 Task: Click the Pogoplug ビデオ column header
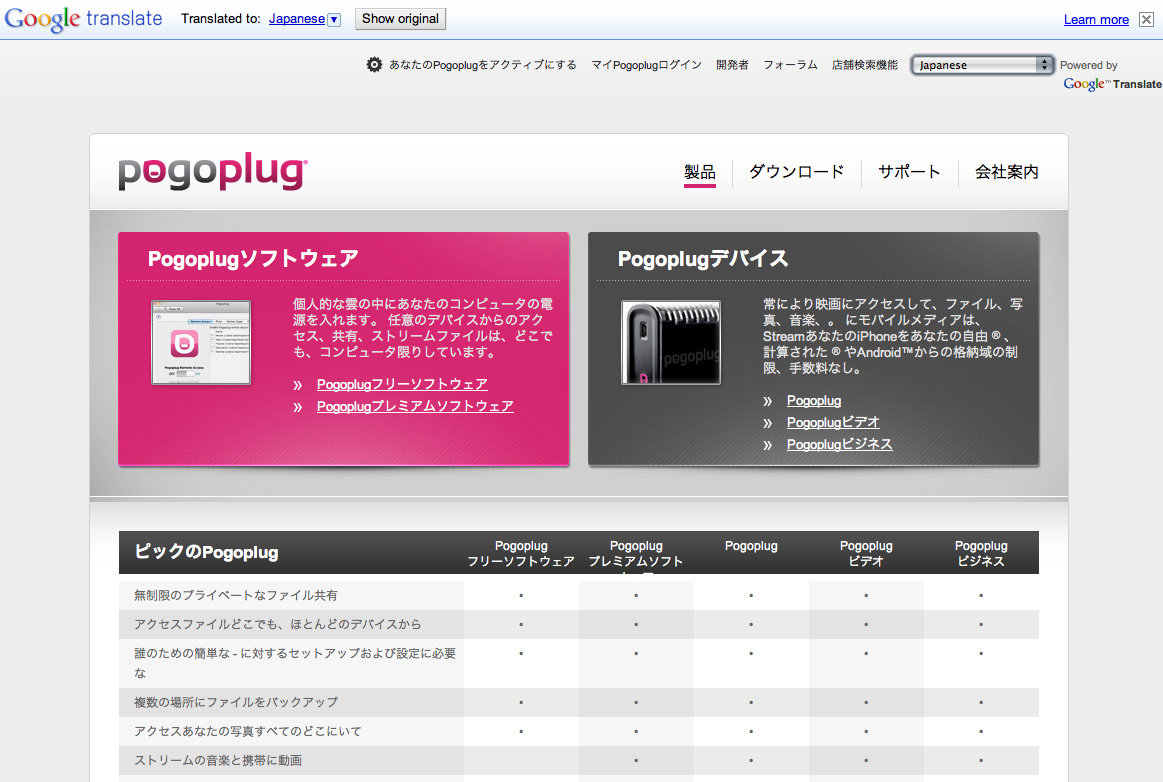[x=866, y=553]
